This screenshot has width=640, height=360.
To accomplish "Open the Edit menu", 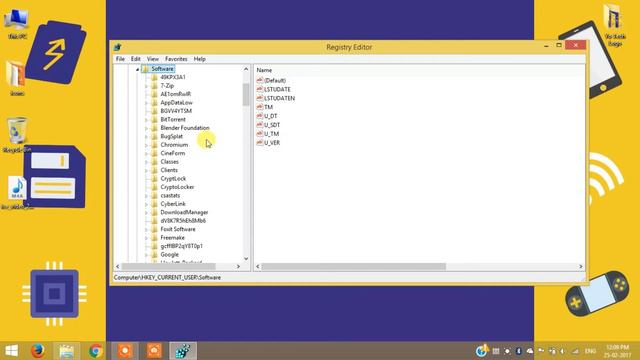I will [136, 59].
